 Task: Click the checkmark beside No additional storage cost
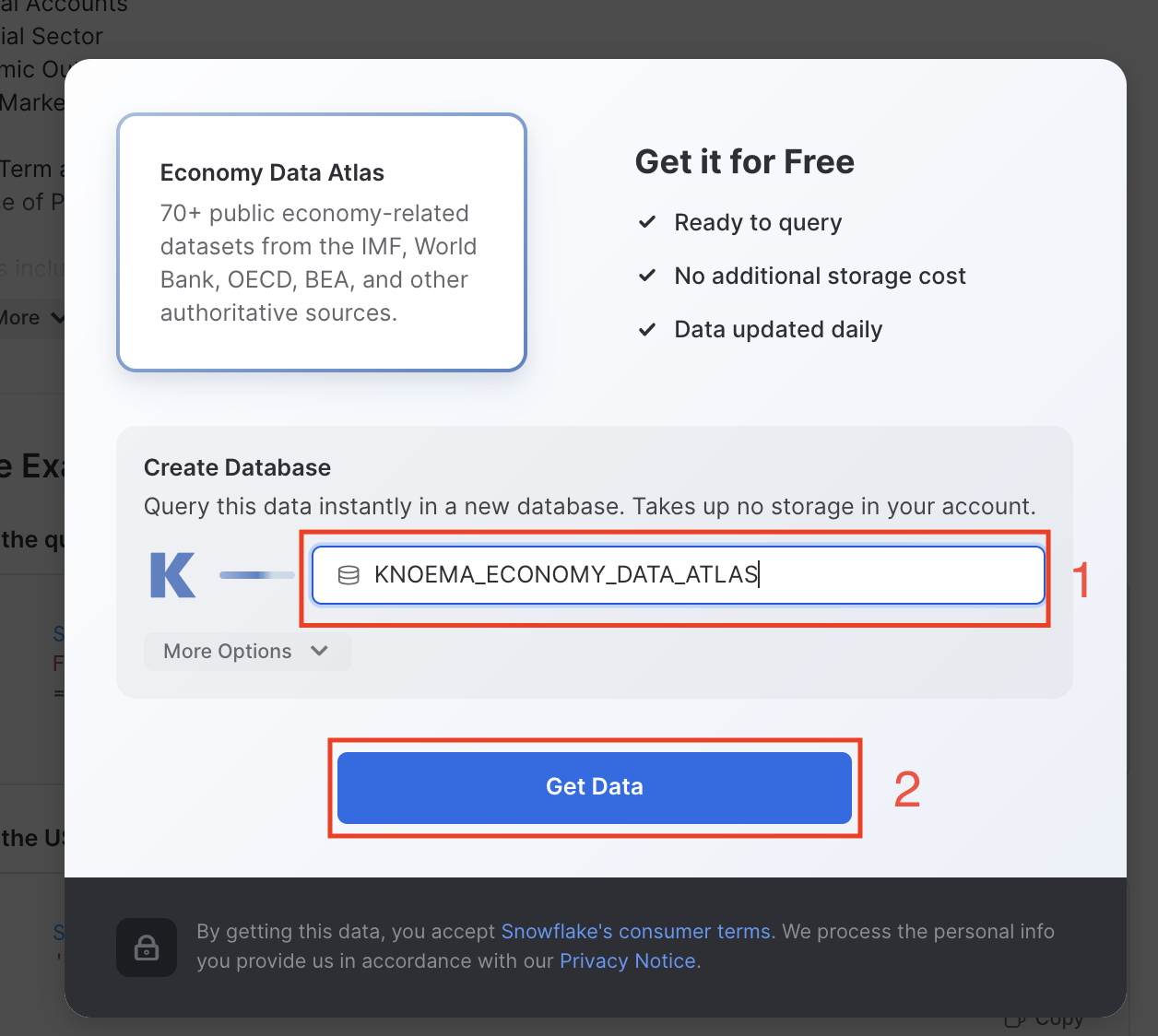point(647,276)
